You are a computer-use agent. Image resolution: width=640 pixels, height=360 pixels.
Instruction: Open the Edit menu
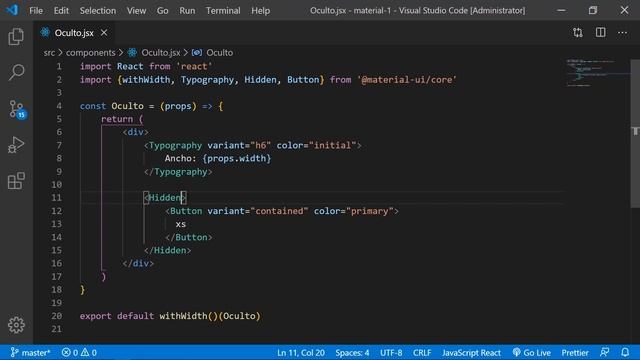(61, 10)
